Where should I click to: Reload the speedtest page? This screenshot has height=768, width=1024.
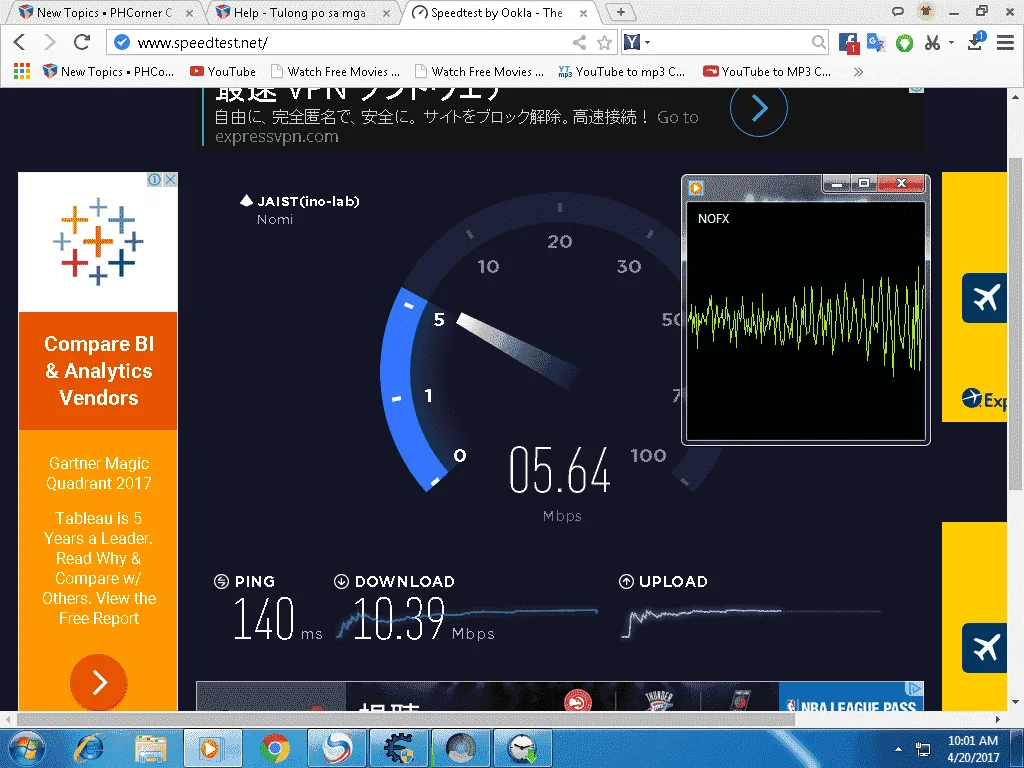[82, 42]
